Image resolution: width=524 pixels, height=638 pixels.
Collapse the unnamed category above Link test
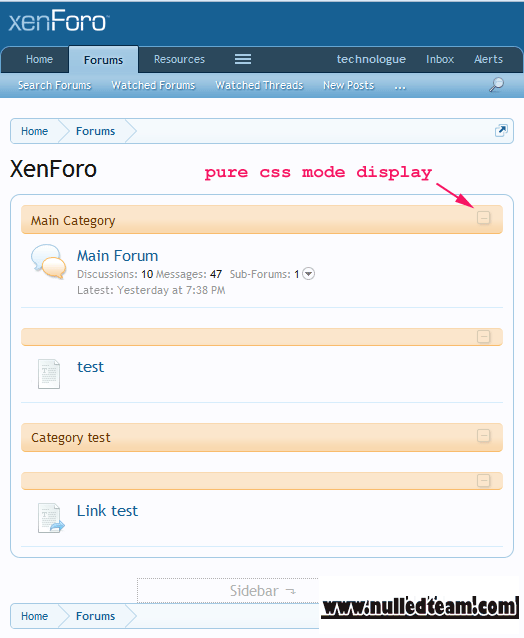(x=483, y=481)
